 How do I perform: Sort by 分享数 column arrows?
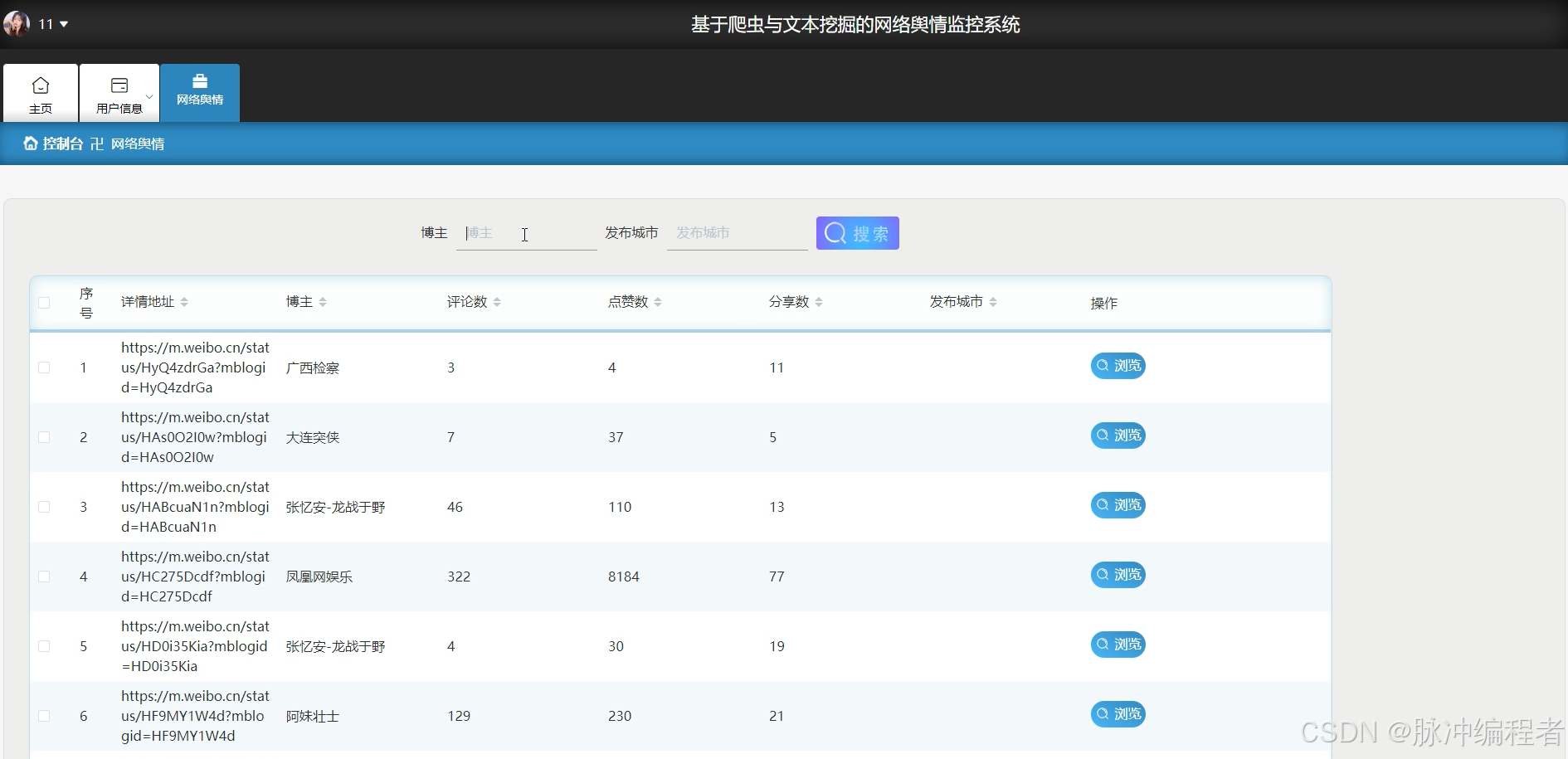coord(819,302)
